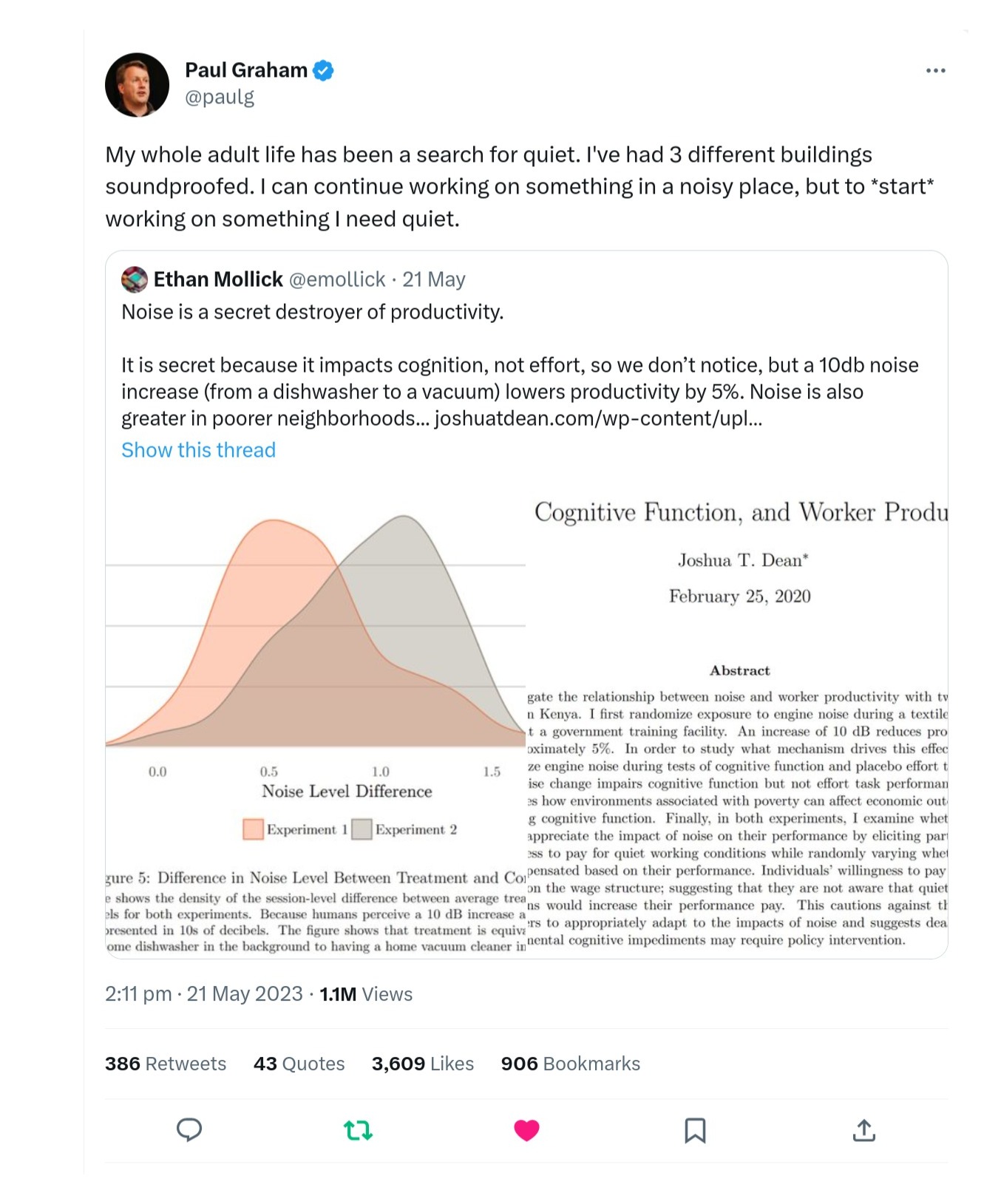
Task: Click Paul Graham's profile picture
Action: 138,85
